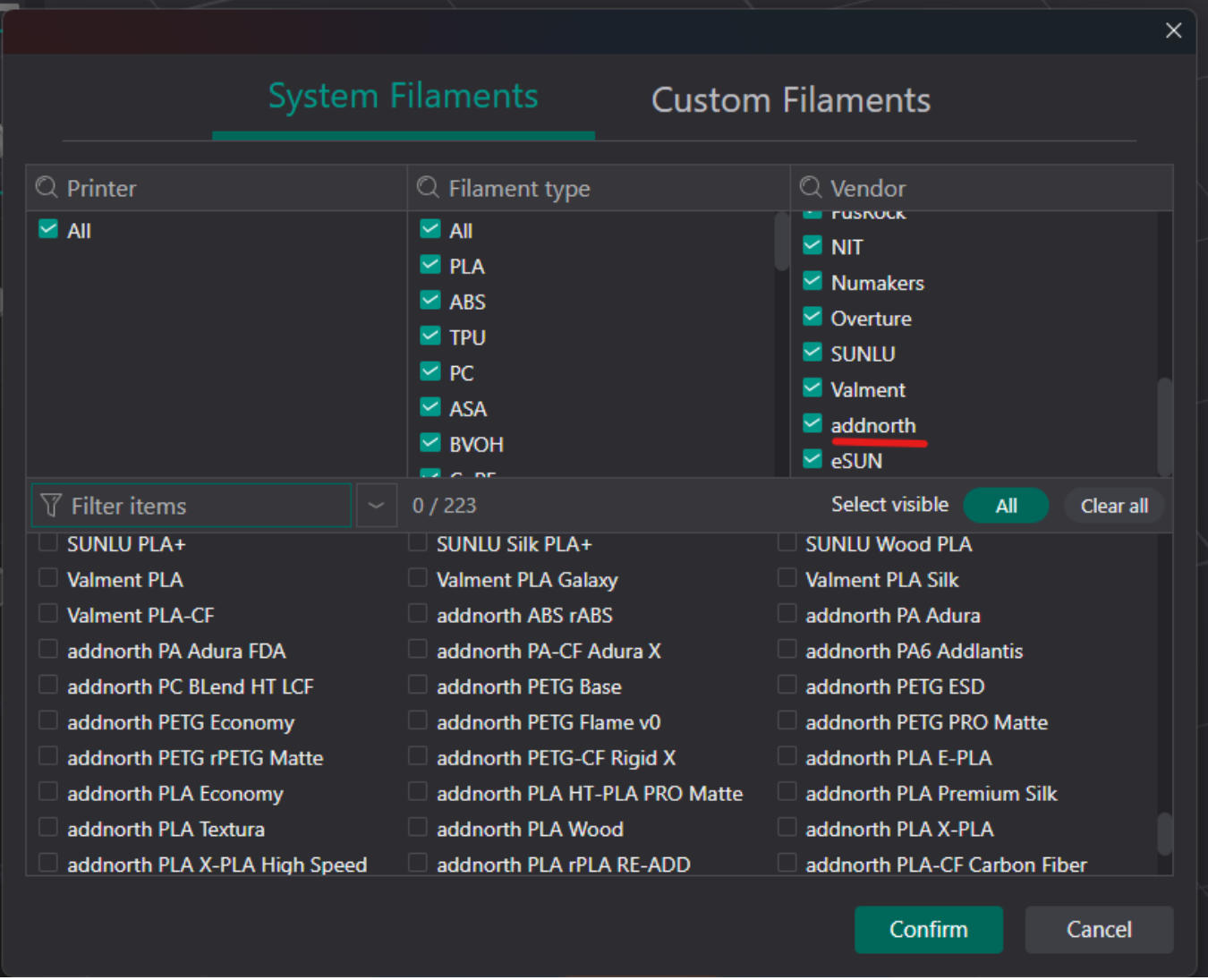Uncheck the eSUN vendor checkbox
1208x980 pixels.
point(812,459)
